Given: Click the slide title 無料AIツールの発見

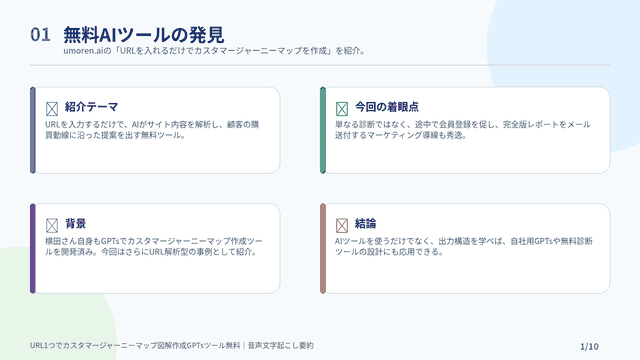Looking at the screenshot, I should click(x=144, y=35).
